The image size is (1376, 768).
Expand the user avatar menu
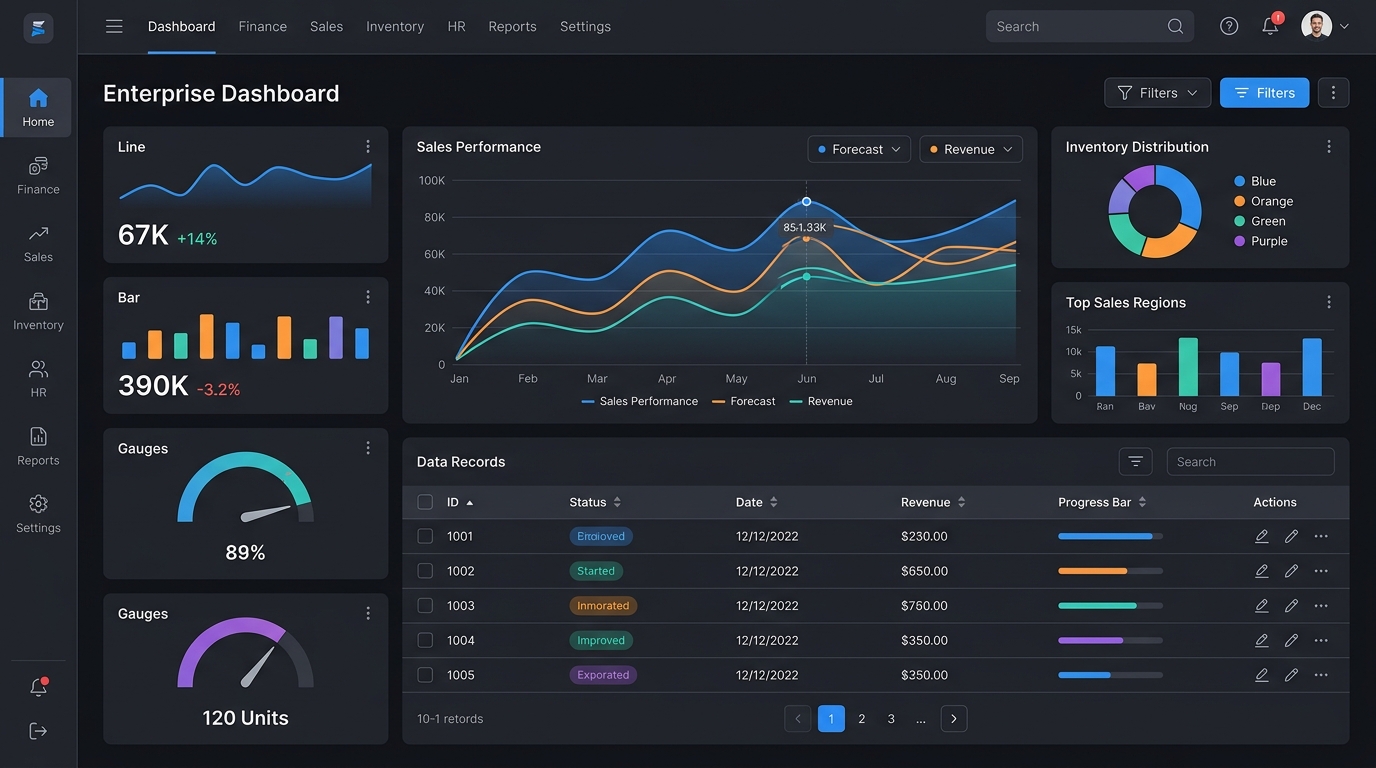coord(1325,27)
